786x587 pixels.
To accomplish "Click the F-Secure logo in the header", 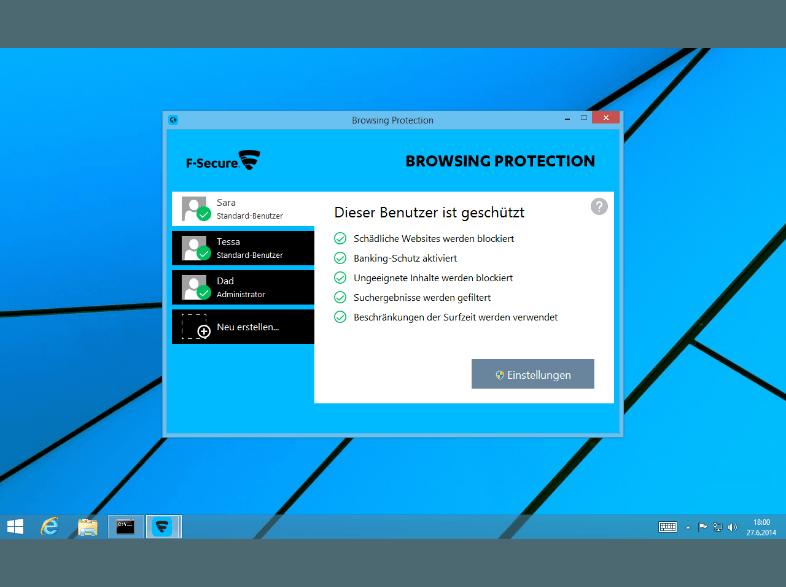I will (x=223, y=161).
